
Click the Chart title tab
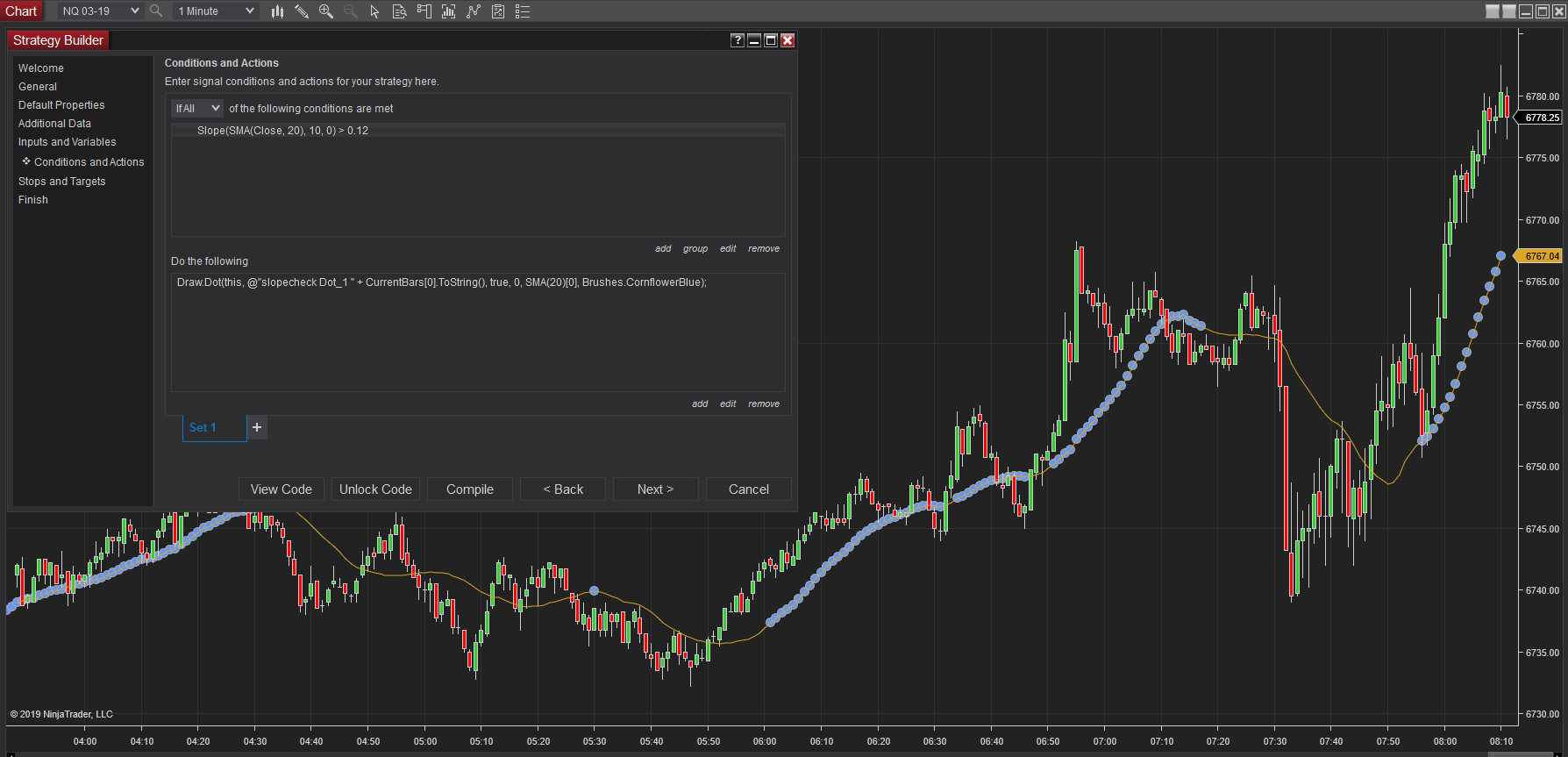[21, 11]
